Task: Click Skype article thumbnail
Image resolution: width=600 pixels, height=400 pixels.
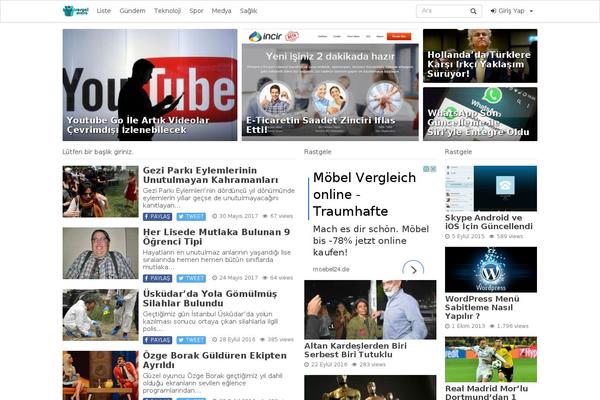Action: pyautogui.click(x=491, y=188)
